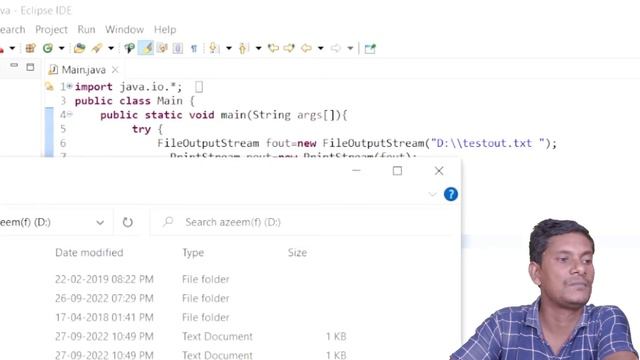Viewport: 640px width, 360px height.
Task: Open the Back history dropdown arrow
Action: (321, 48)
